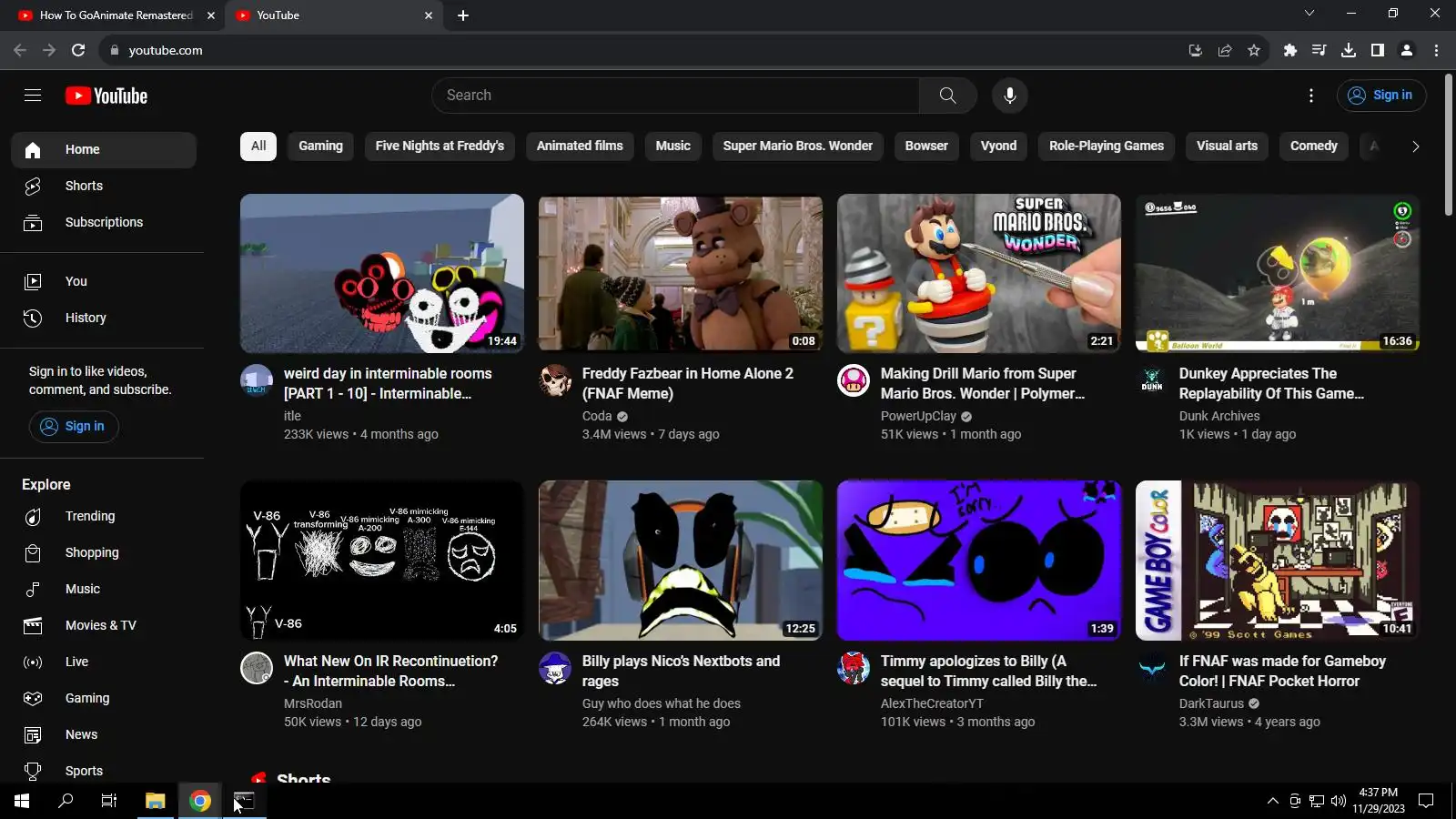Go to the YouTube logo home
Image resolution: width=1456 pixels, height=819 pixels.
pos(106,96)
